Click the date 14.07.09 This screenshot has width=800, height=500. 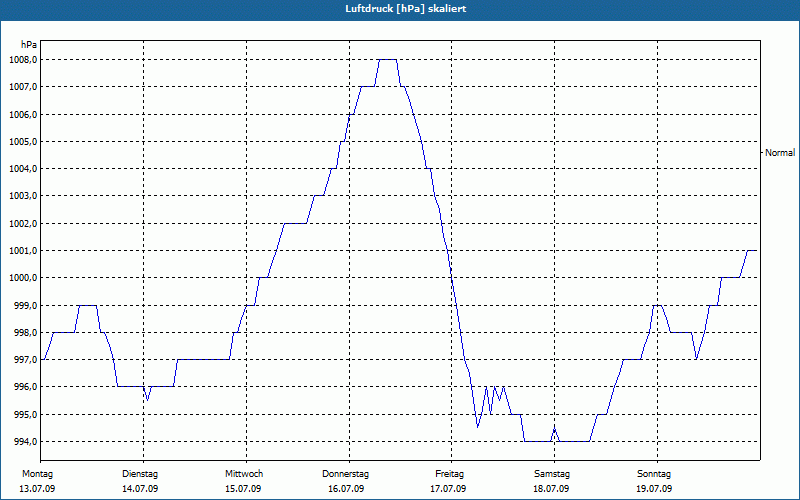click(x=140, y=489)
